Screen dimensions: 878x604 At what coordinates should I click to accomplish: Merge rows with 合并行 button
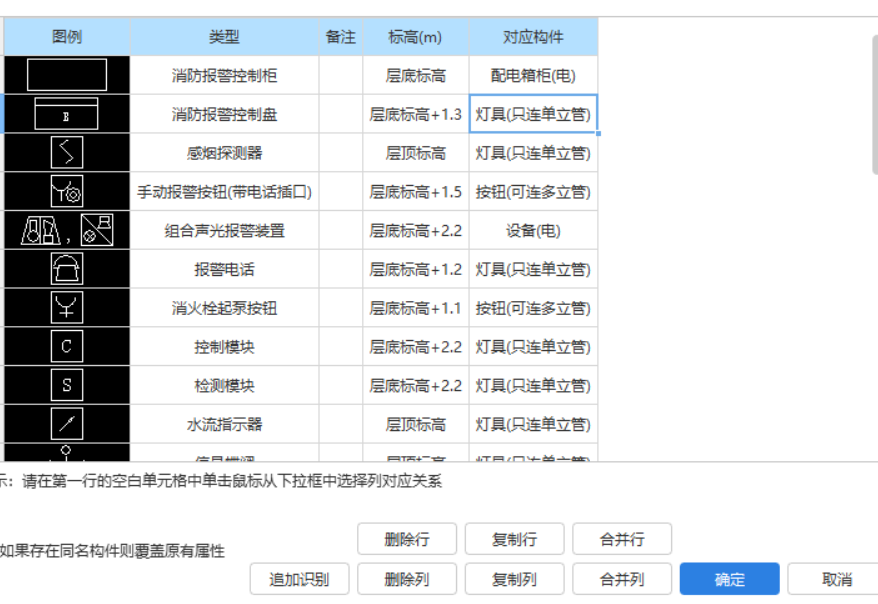[622, 539]
